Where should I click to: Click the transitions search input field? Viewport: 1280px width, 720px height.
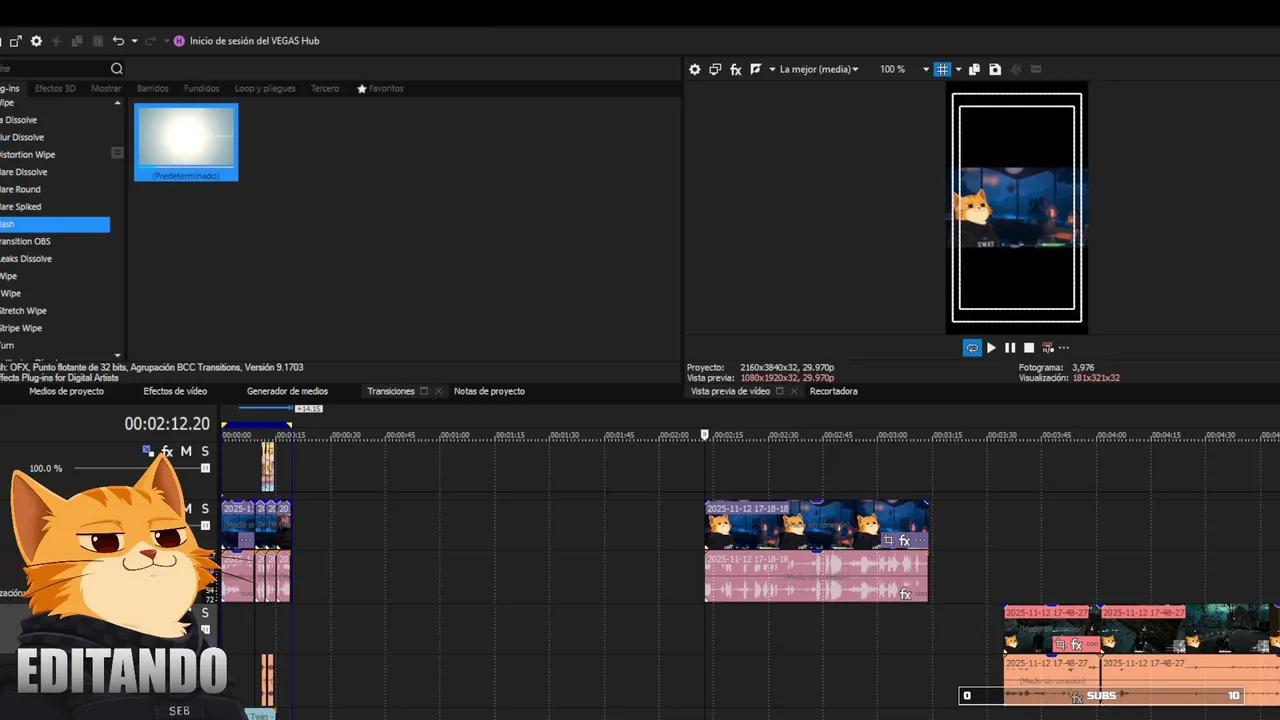54,69
